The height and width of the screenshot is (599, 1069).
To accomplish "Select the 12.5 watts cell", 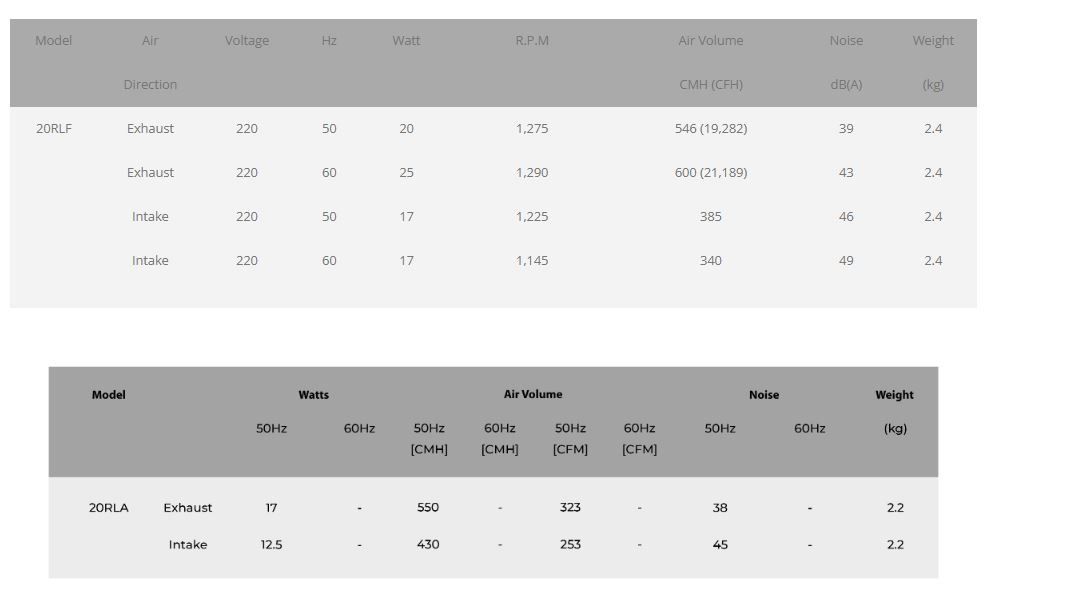I will (x=271, y=544).
